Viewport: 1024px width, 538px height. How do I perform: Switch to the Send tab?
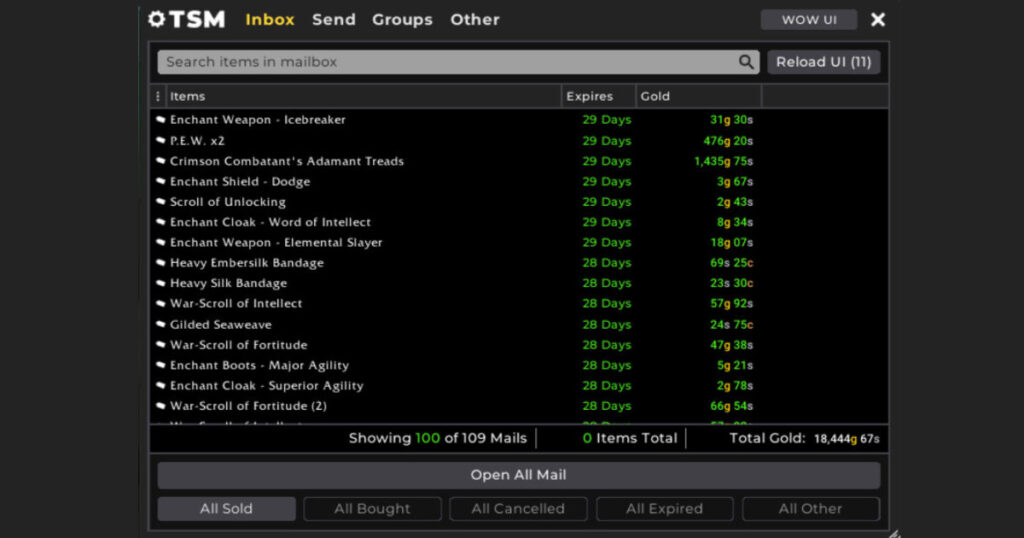click(333, 20)
